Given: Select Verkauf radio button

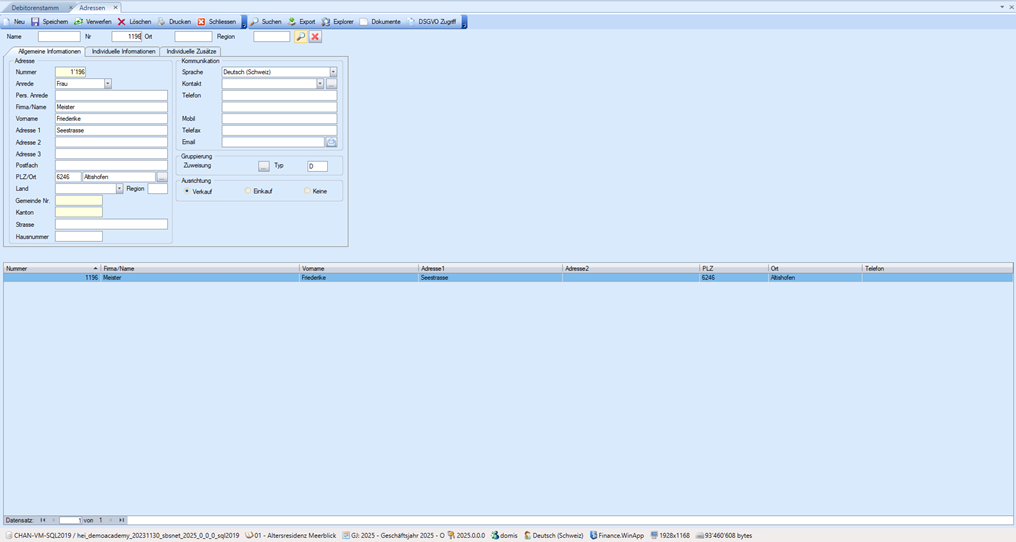Looking at the screenshot, I should pos(187,191).
